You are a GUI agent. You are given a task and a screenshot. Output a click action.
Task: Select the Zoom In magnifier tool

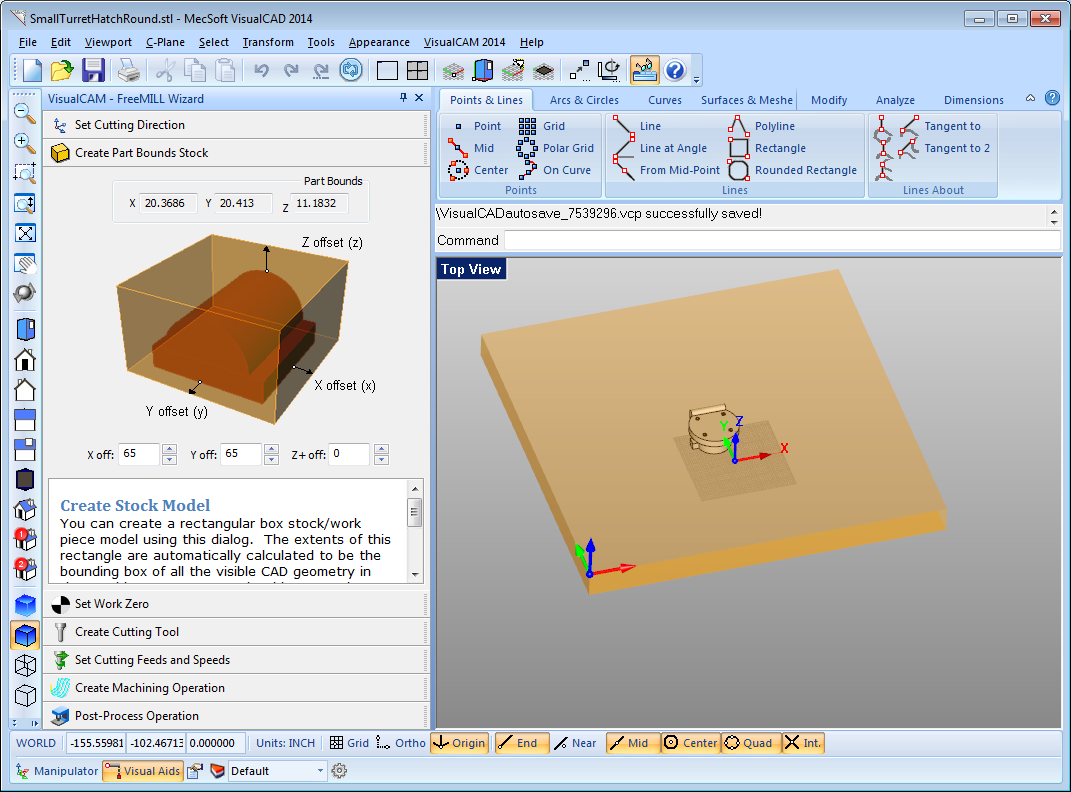click(25, 141)
